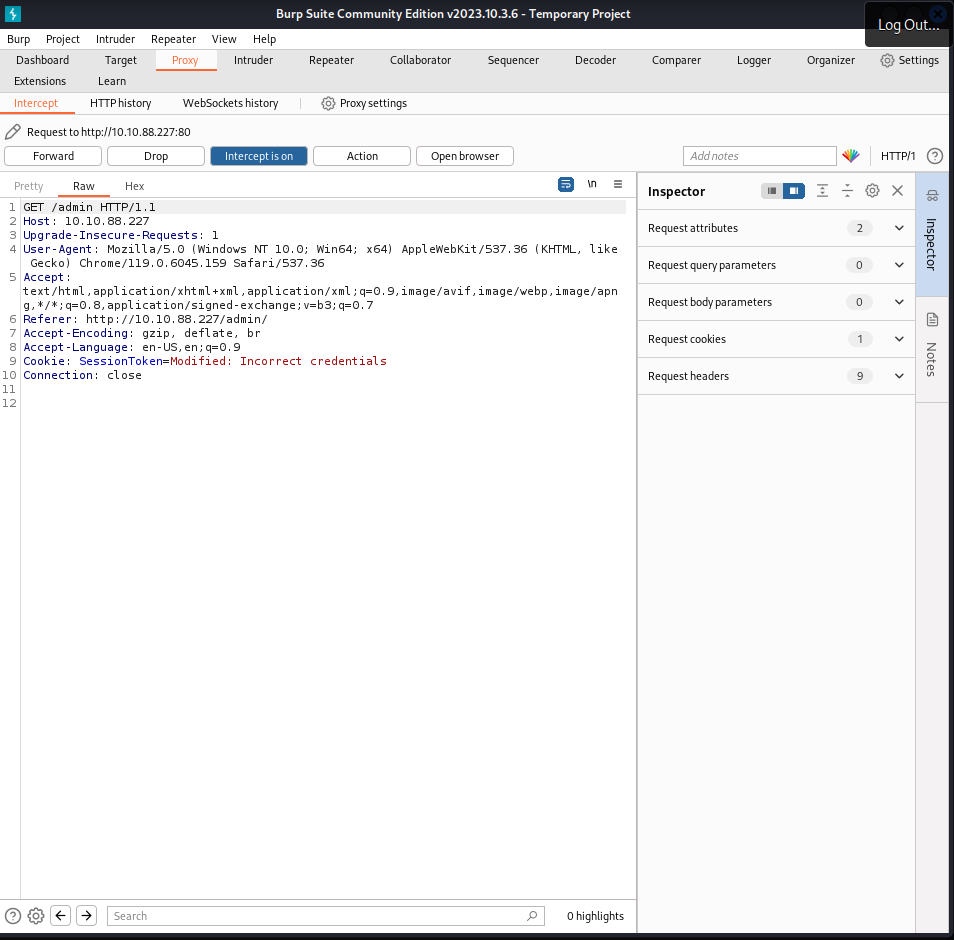The image size is (954, 940).
Task: Go to next search match arrow
Action: point(86,916)
